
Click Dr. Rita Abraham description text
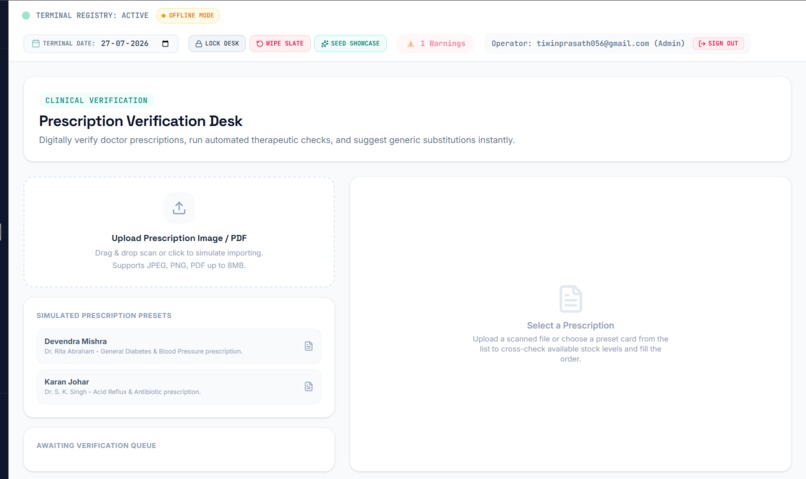(x=143, y=352)
